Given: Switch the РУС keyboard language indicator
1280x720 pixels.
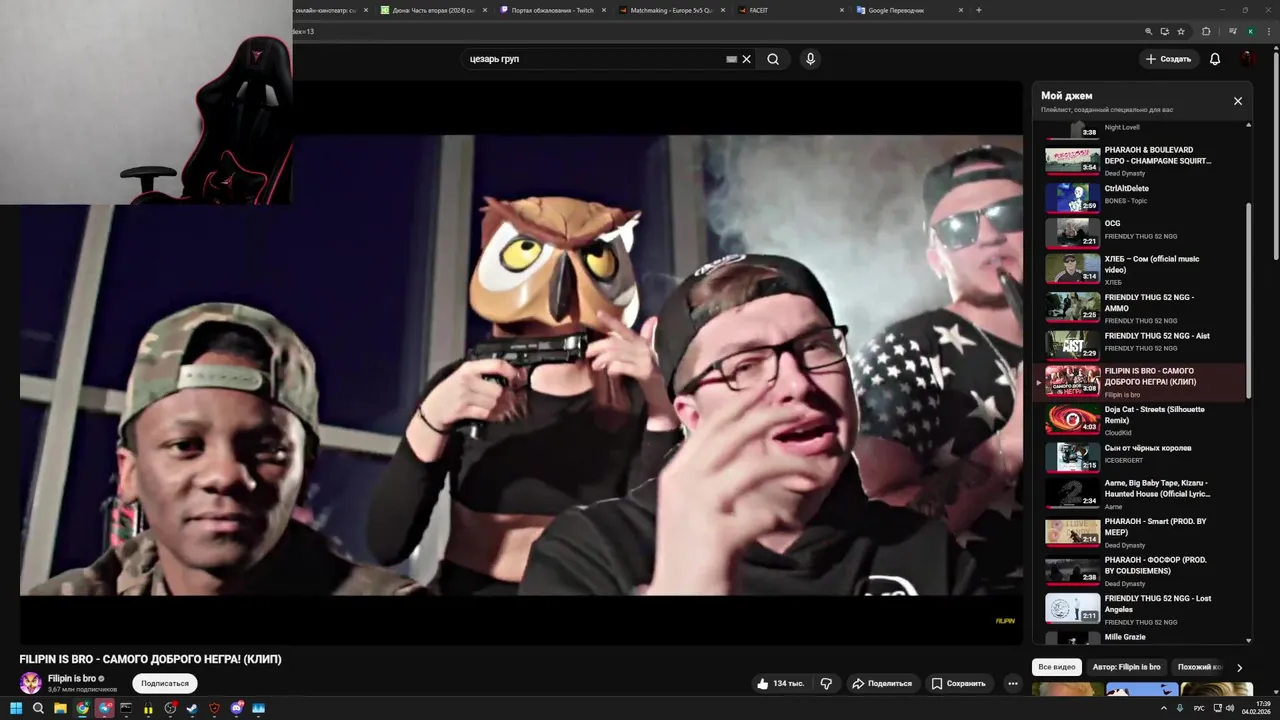Looking at the screenshot, I should pyautogui.click(x=1199, y=709).
